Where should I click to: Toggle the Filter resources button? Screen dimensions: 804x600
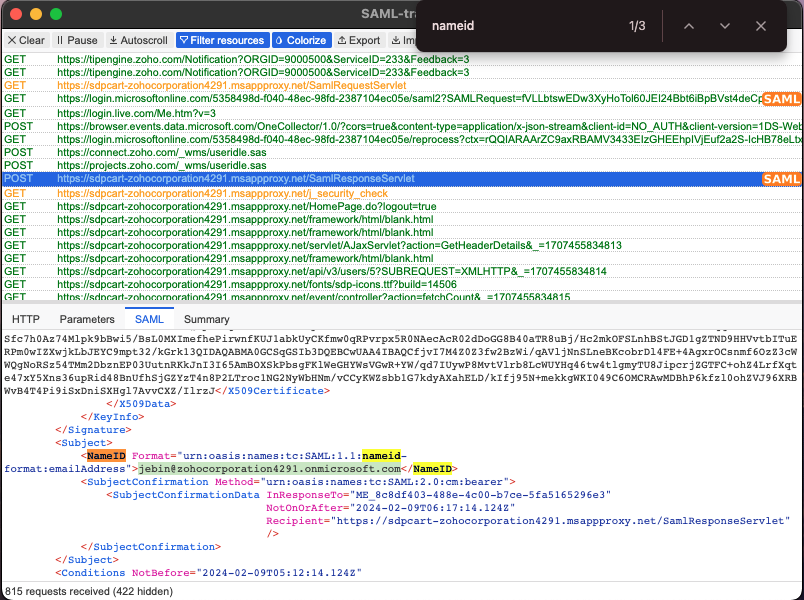[222, 40]
